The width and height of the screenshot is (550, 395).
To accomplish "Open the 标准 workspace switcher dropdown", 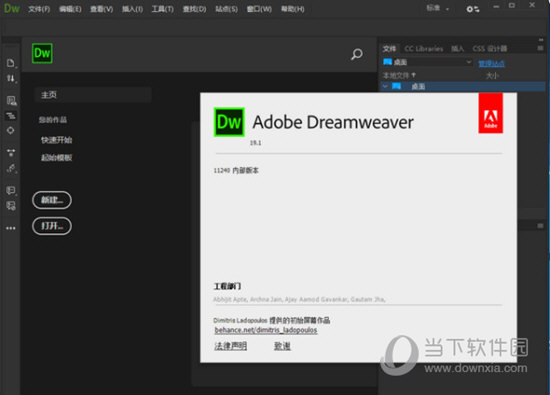I will [437, 8].
